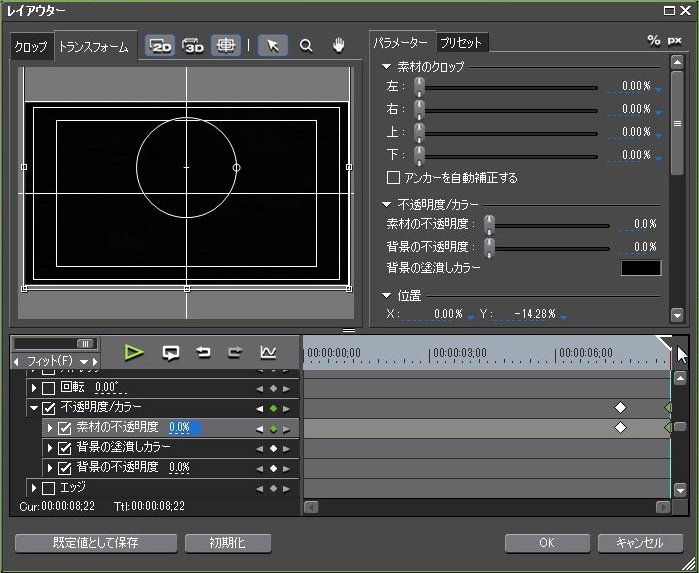Uncheck 背景の塗潰しカラー checkbox
Viewport: 699px width, 573px height.
click(65, 448)
